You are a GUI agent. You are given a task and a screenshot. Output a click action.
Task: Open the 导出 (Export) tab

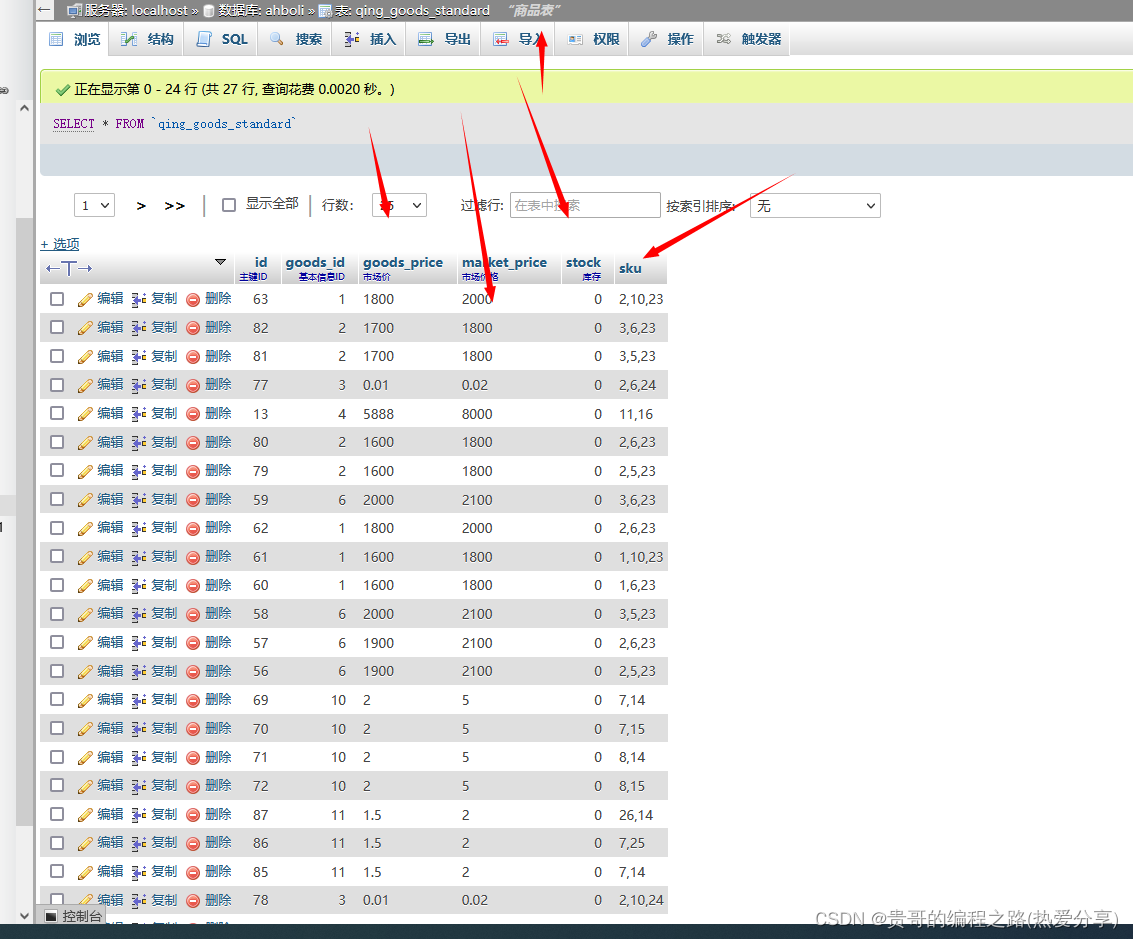coord(444,39)
